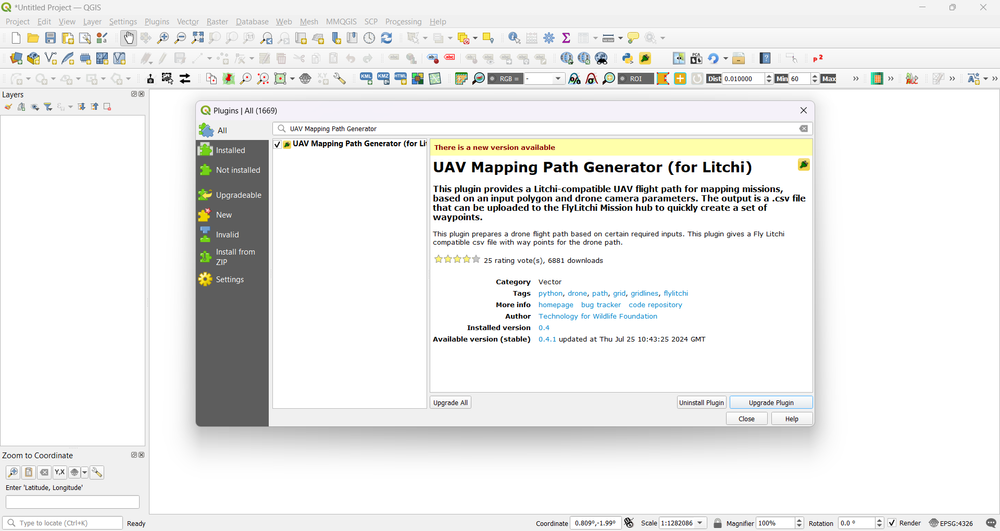Close the Plugins dialog with Close button
This screenshot has height=531, width=1000.
point(747,419)
